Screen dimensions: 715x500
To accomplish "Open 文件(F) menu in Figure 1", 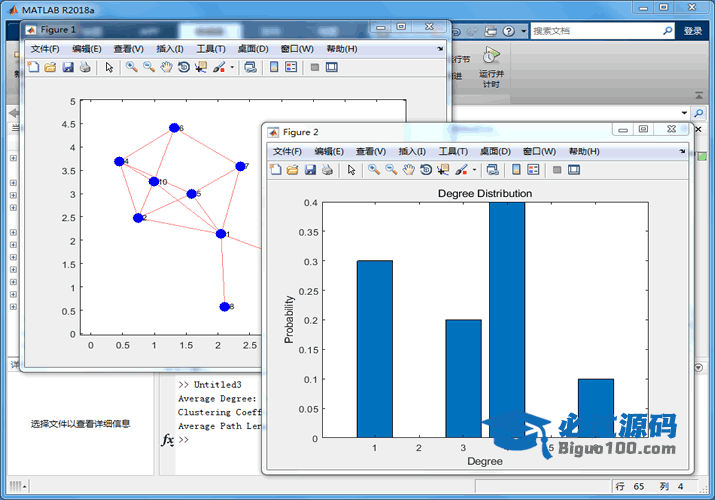I will [45, 49].
